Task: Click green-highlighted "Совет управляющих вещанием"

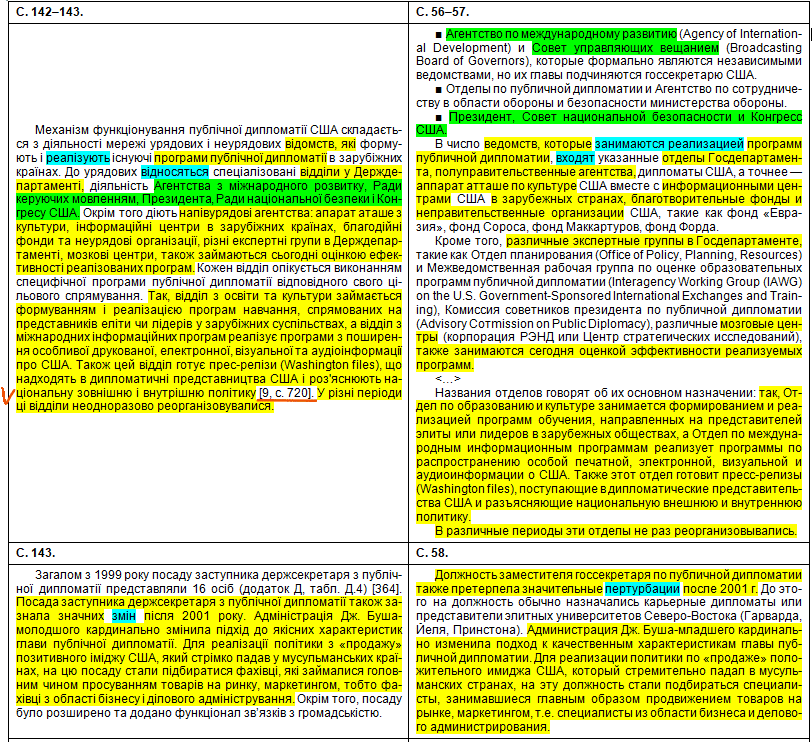Action: (625, 47)
